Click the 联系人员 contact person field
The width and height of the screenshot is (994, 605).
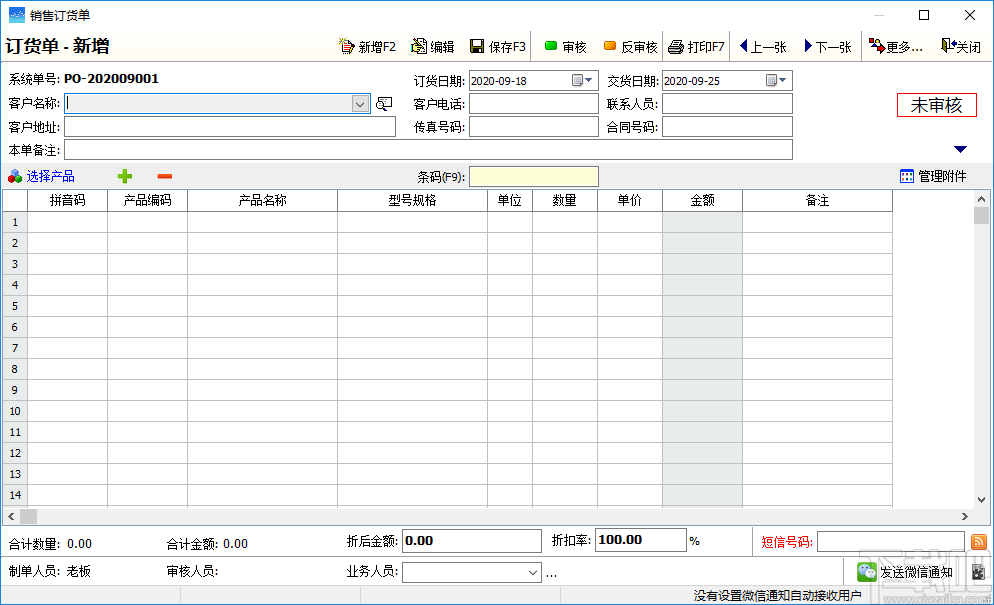click(727, 103)
